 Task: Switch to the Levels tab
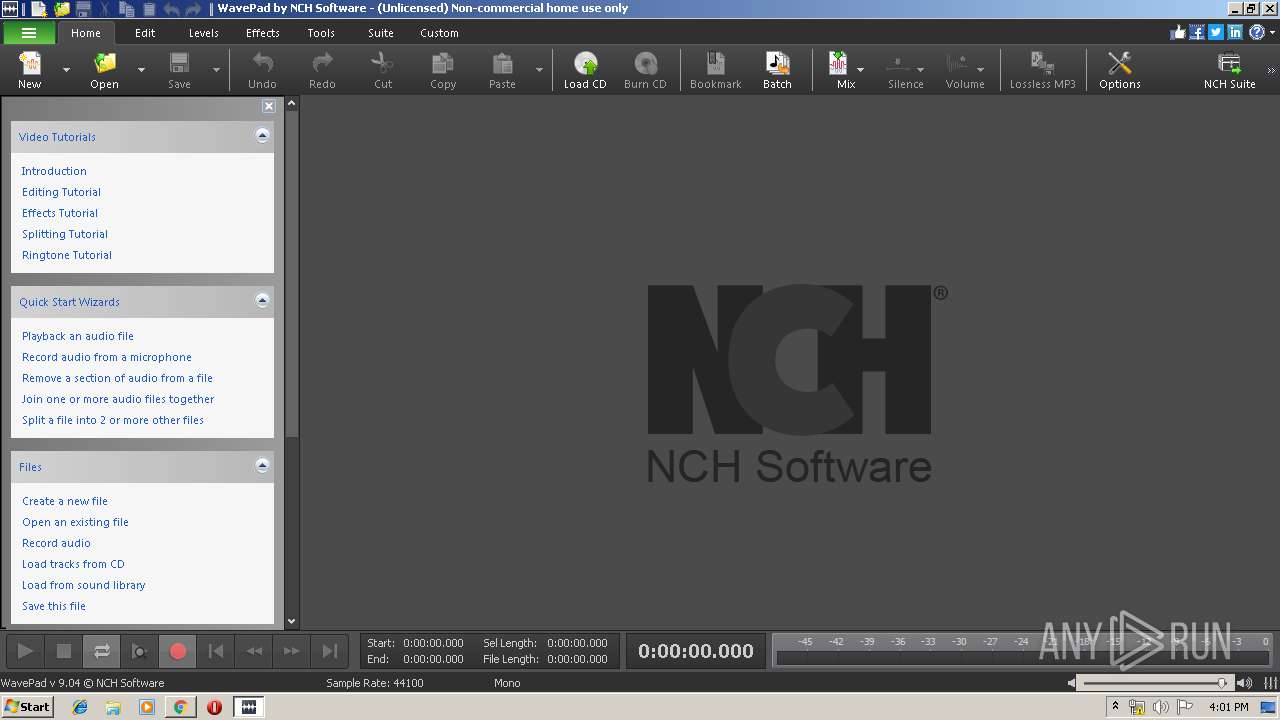click(203, 33)
